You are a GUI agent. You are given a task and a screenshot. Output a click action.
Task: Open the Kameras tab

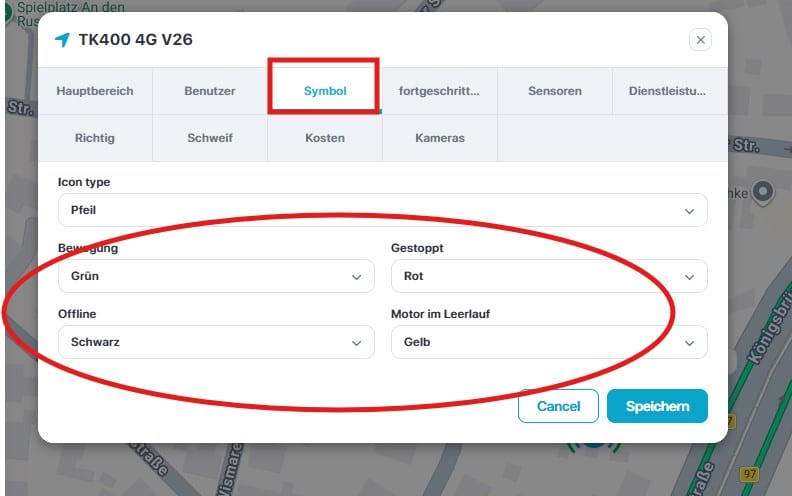[440, 137]
